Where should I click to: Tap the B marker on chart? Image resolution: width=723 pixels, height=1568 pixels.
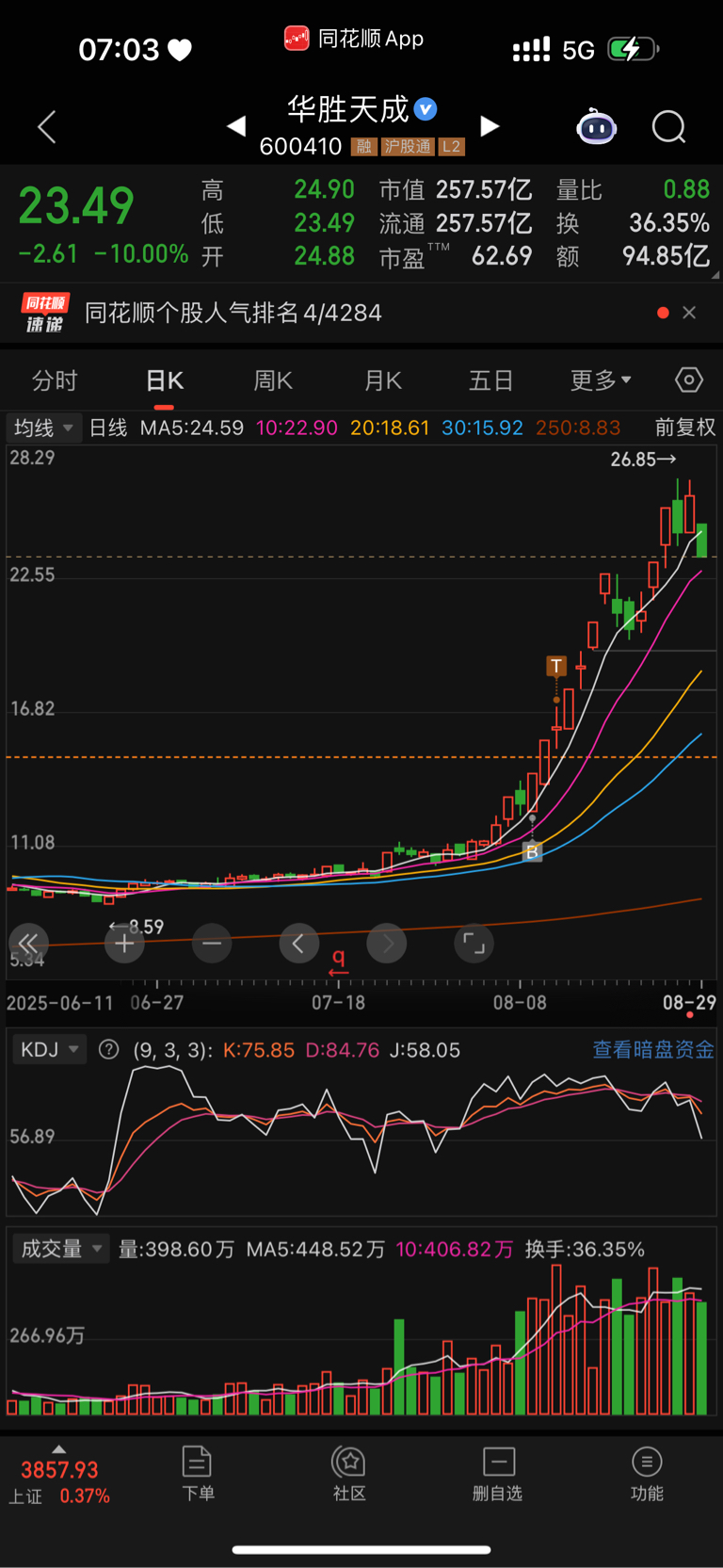pos(532,852)
